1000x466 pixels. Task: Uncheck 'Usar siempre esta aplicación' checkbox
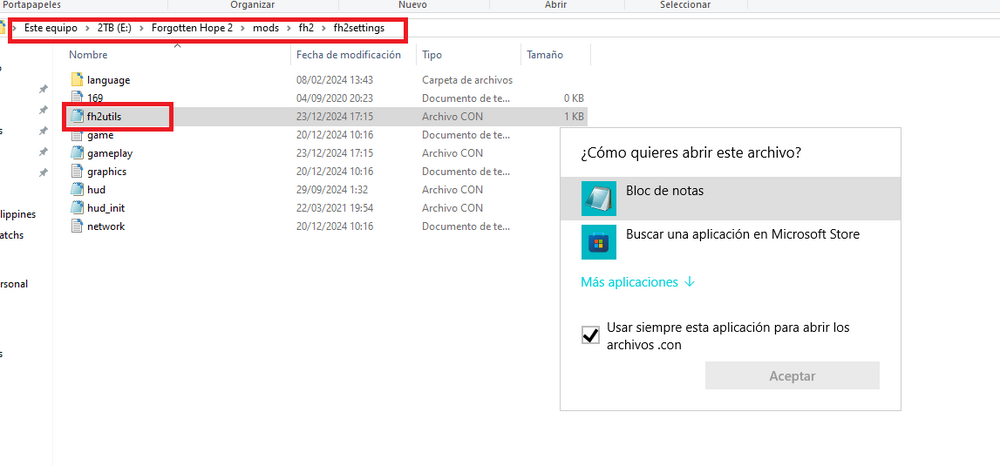coord(590,336)
